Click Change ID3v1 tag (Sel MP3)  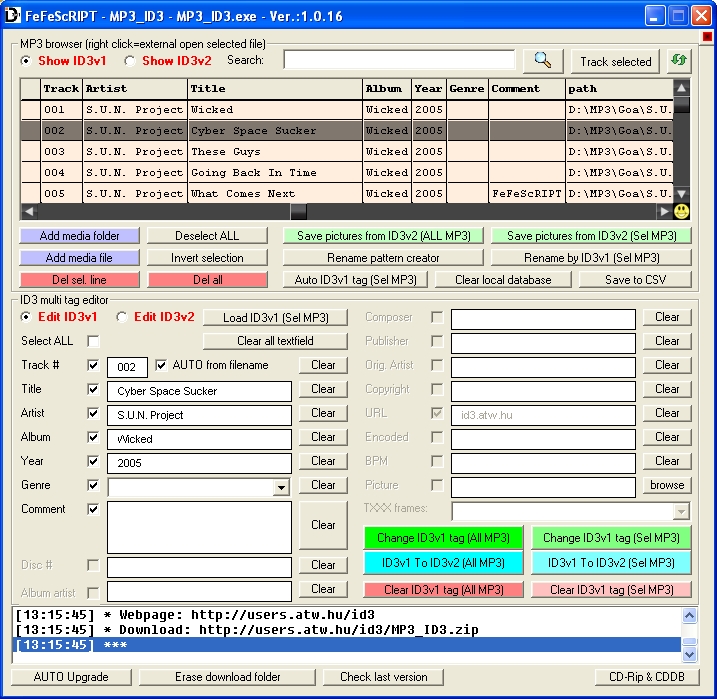(611, 538)
